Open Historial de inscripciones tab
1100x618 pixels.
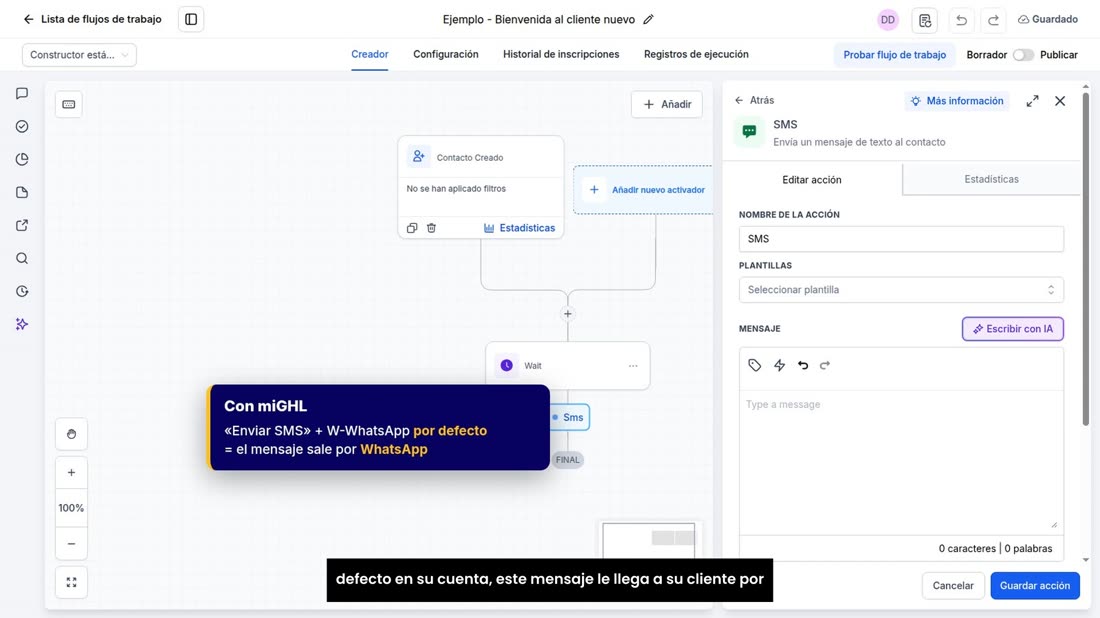pyautogui.click(x=561, y=54)
